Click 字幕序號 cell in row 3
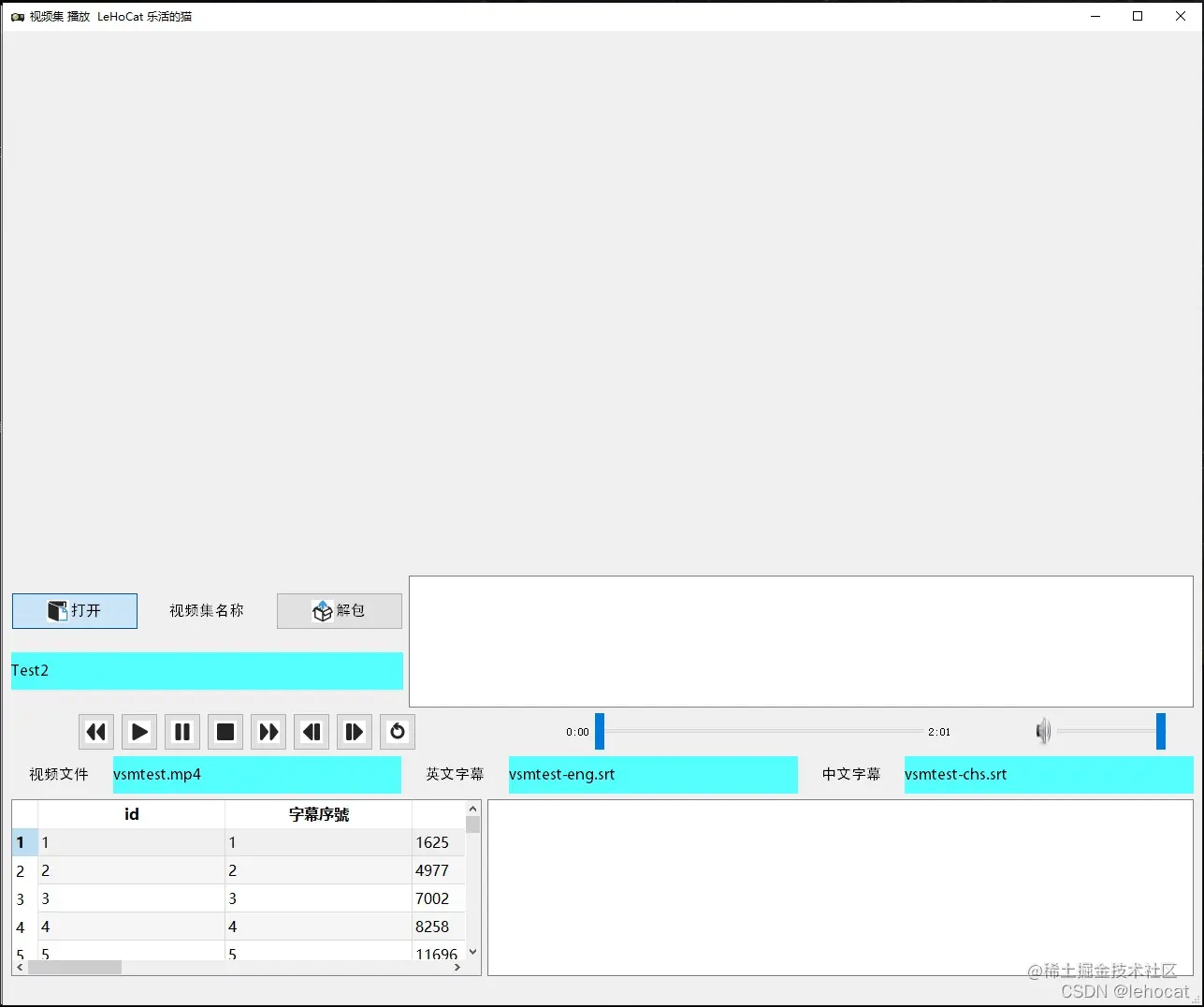1204x1007 pixels. (319, 898)
